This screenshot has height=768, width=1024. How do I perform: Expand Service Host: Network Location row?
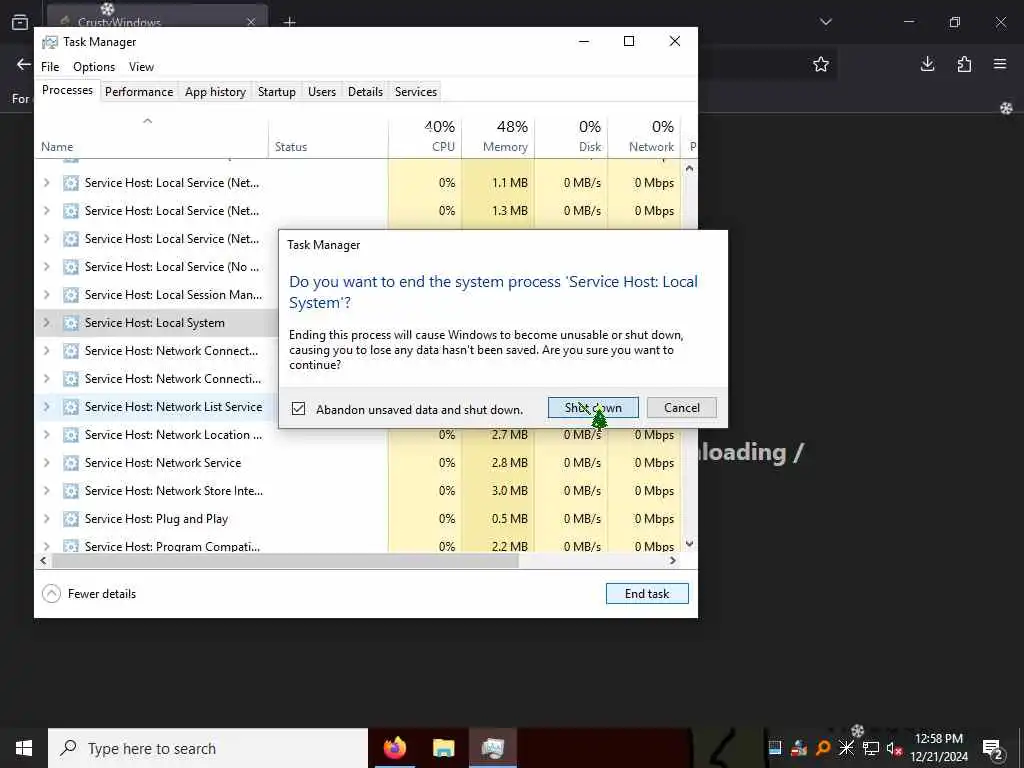46,435
